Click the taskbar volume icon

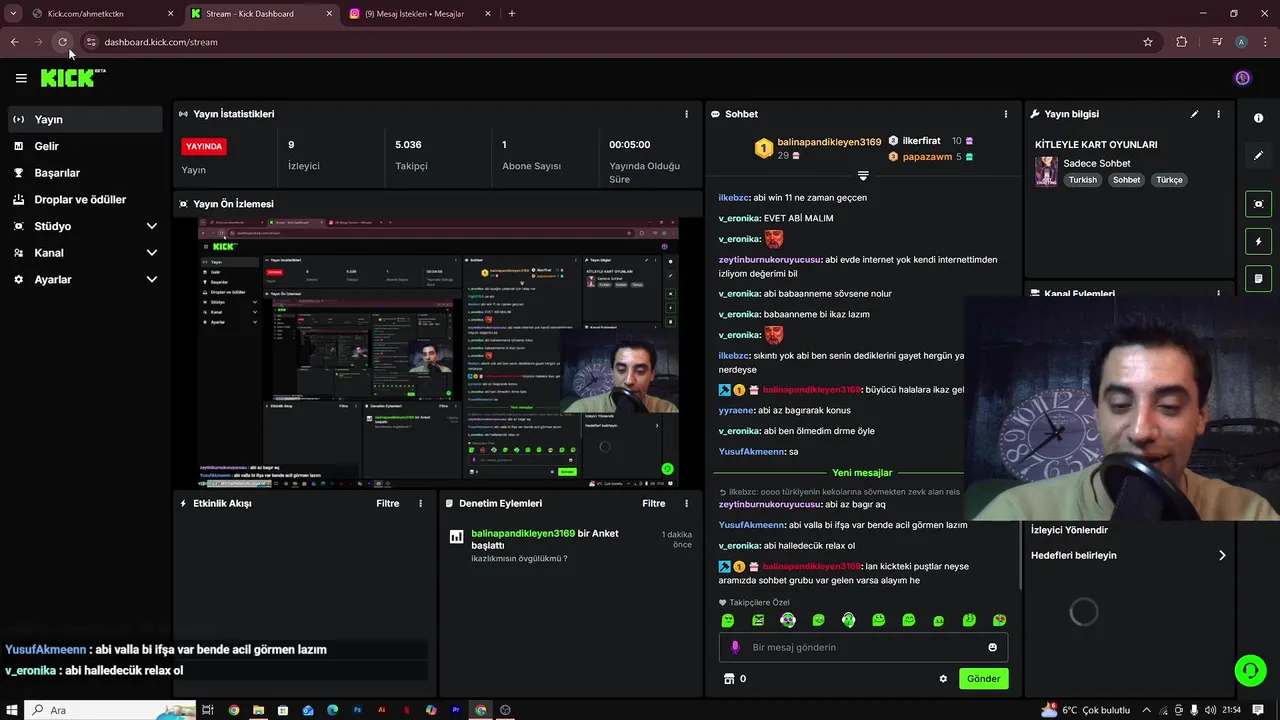click(1211, 710)
